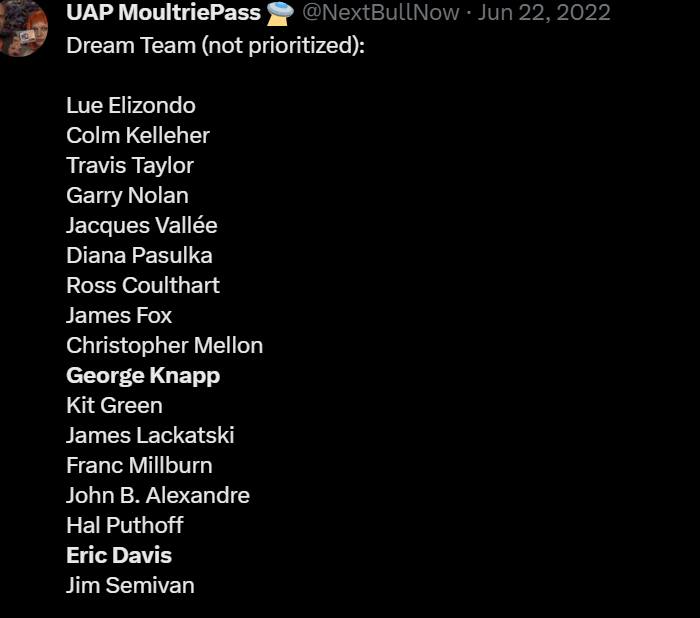
Task: Open the Jun 22, 2022 timestamp
Action: coord(547,13)
